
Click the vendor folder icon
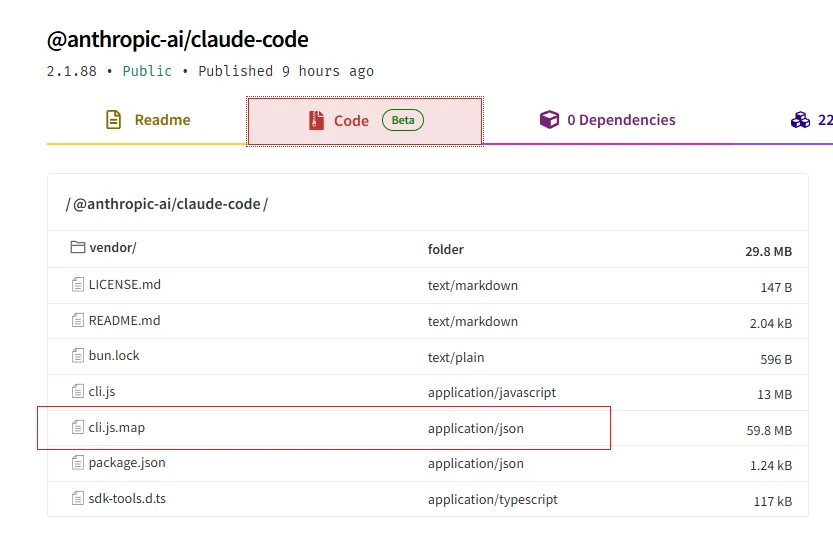pyautogui.click(x=78, y=248)
